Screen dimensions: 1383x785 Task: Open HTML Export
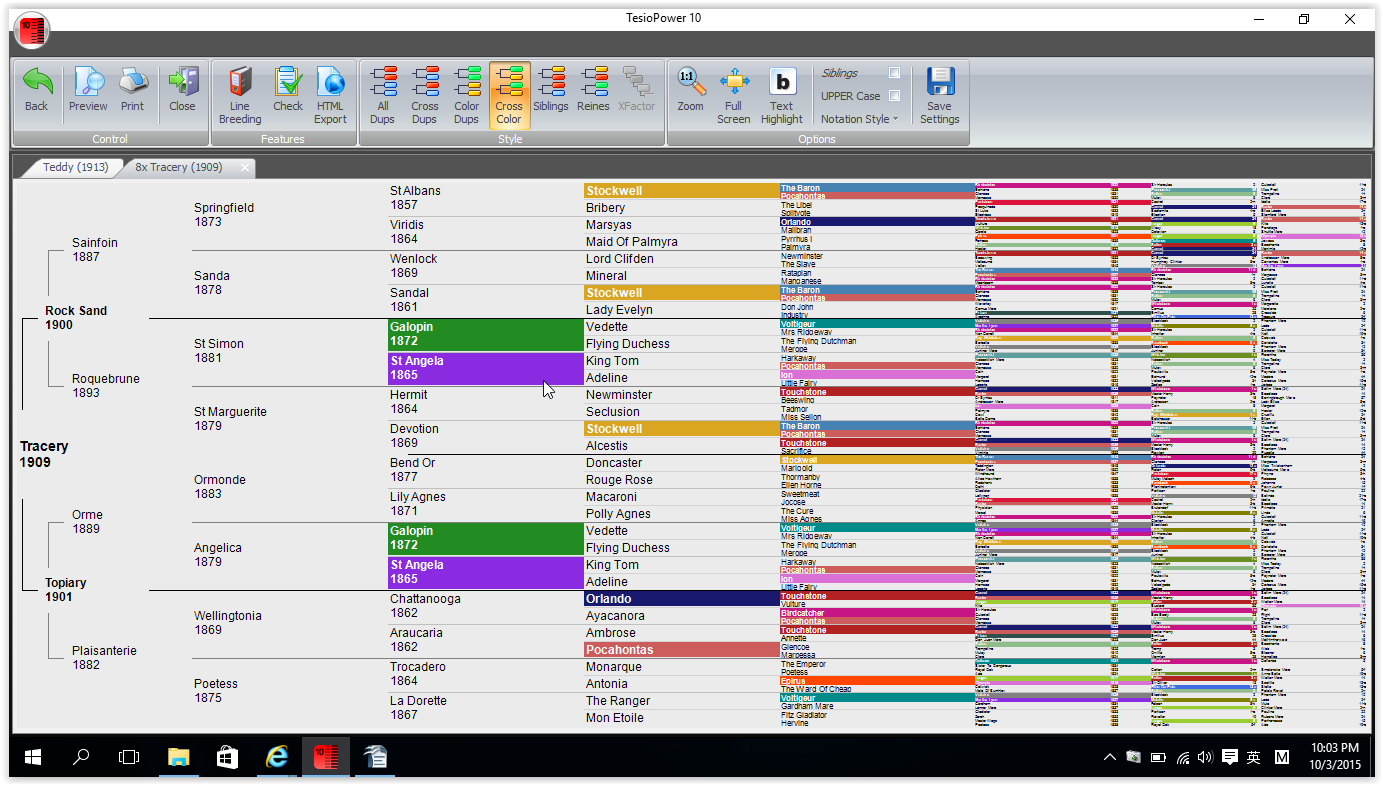330,83
